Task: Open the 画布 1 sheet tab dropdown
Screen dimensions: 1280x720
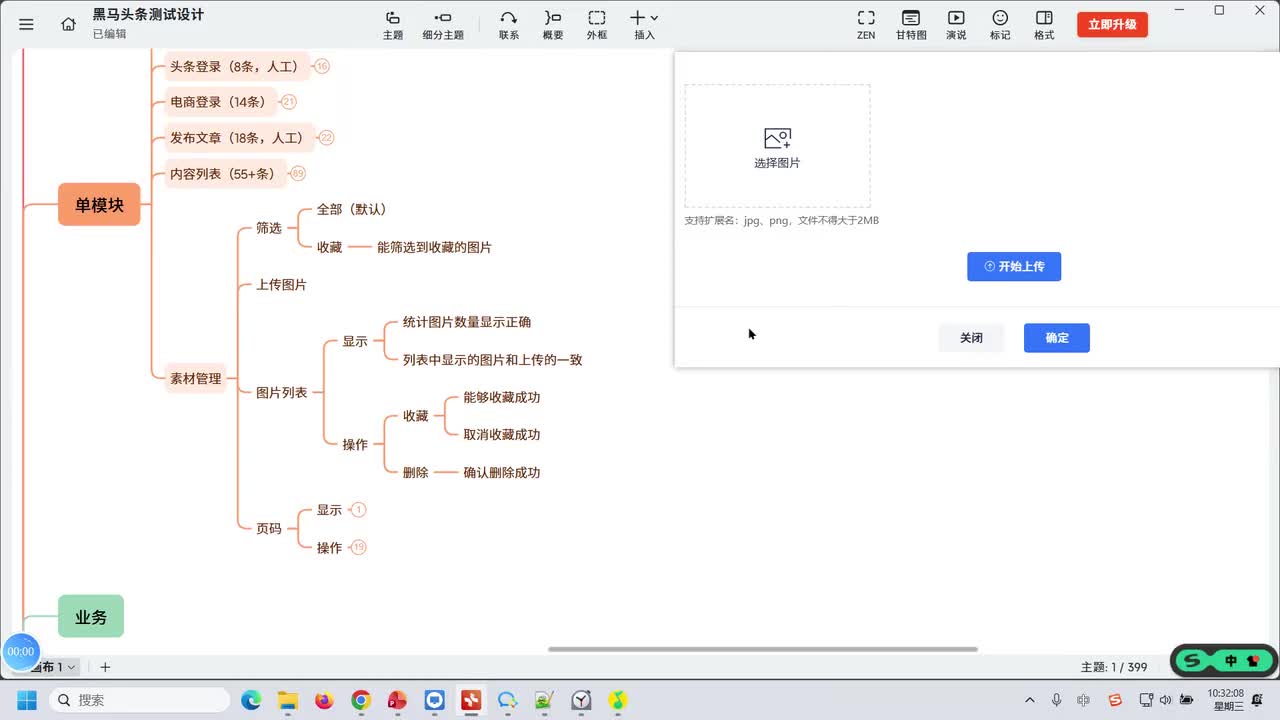Action: pos(71,667)
